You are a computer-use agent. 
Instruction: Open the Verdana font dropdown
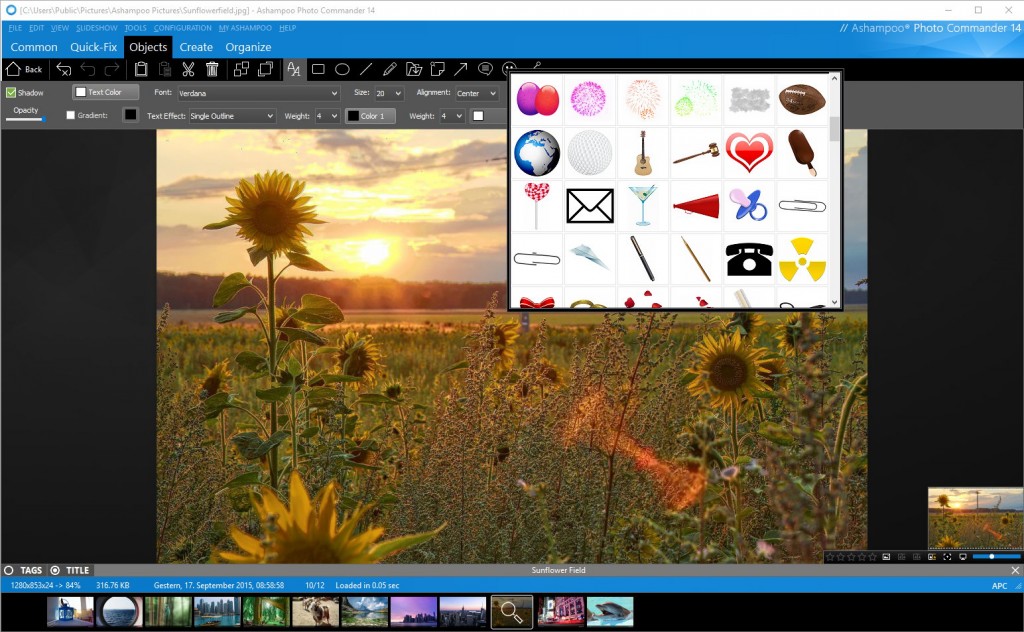coord(259,93)
